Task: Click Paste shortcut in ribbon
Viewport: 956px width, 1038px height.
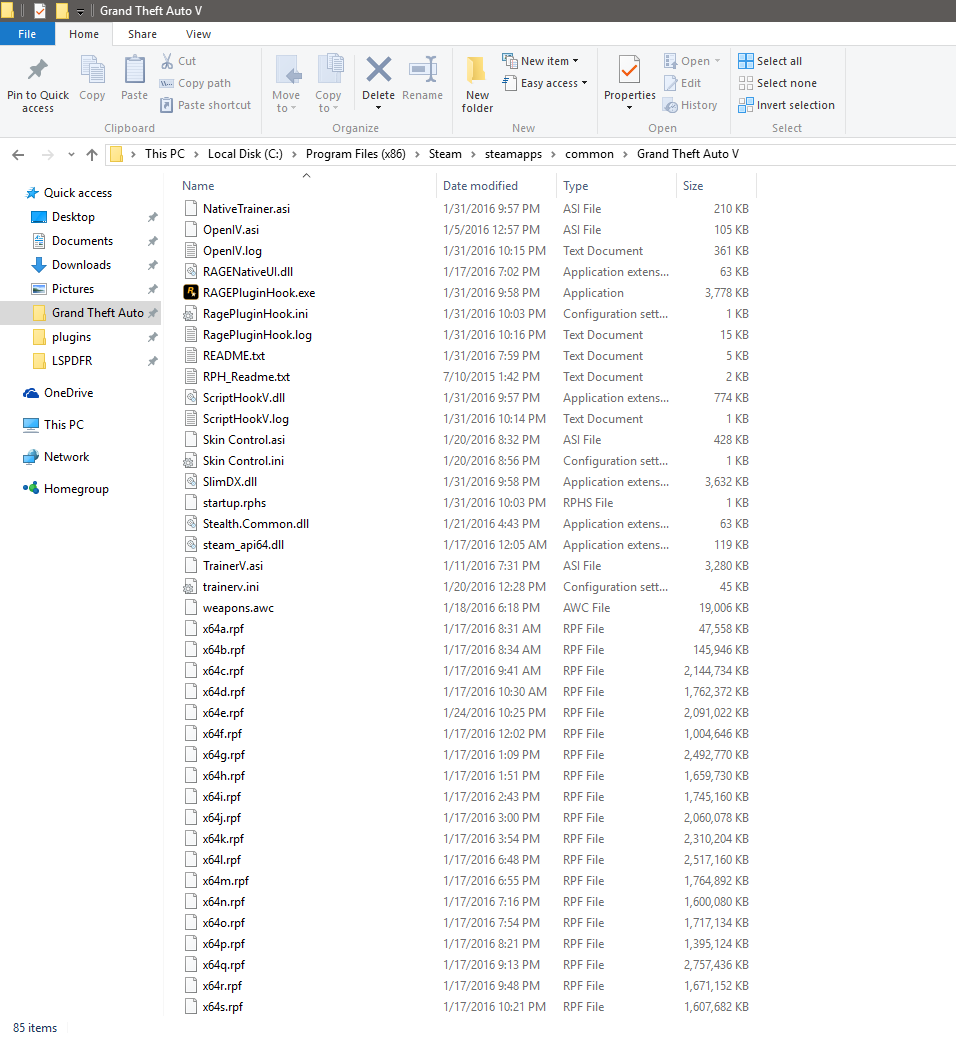Action: pyautogui.click(x=206, y=105)
